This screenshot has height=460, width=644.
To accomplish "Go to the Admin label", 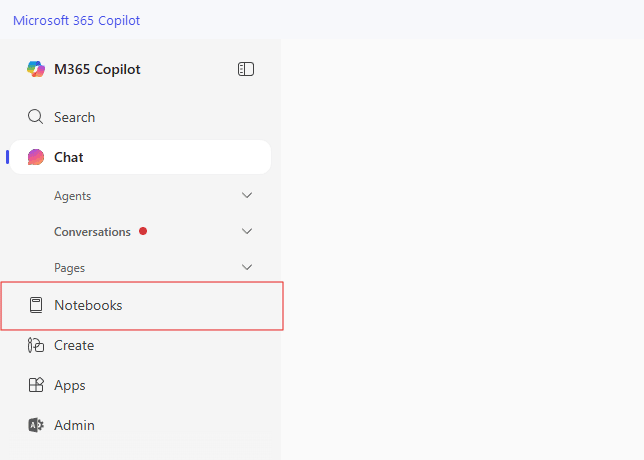I will coord(74,425).
